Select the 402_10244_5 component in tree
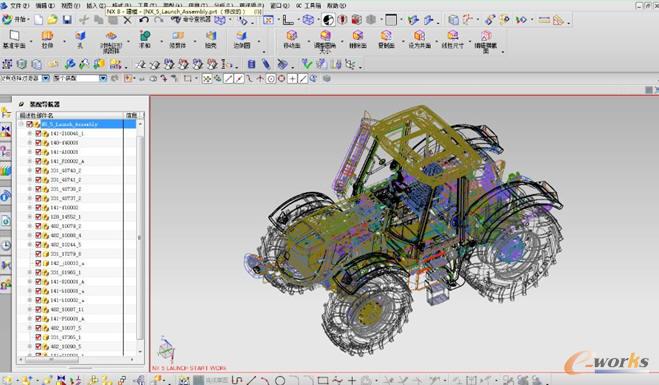 [x=66, y=245]
